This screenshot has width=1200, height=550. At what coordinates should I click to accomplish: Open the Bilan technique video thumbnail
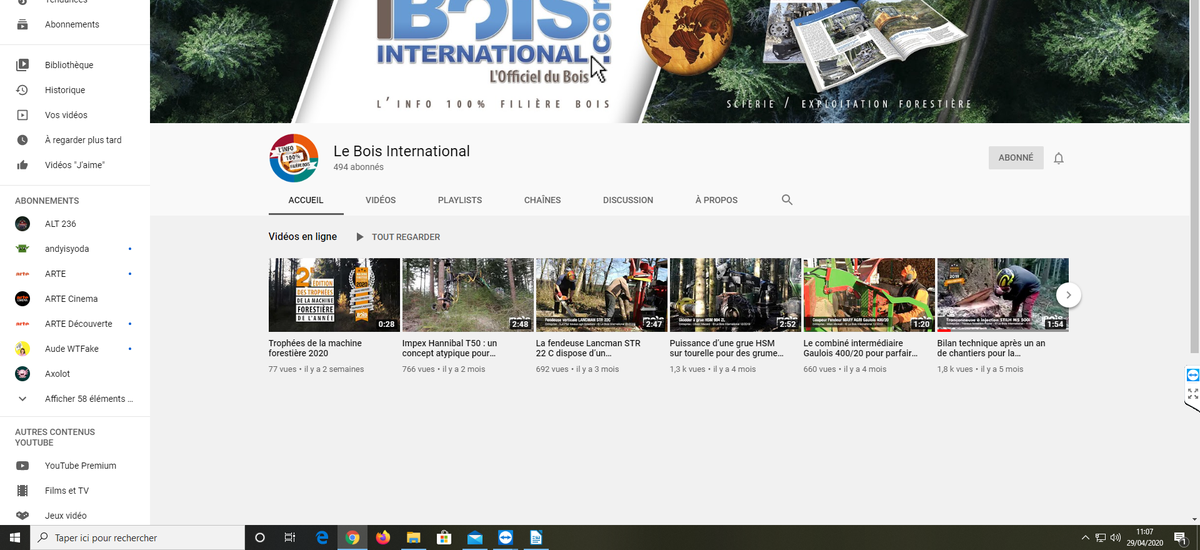[1002, 295]
